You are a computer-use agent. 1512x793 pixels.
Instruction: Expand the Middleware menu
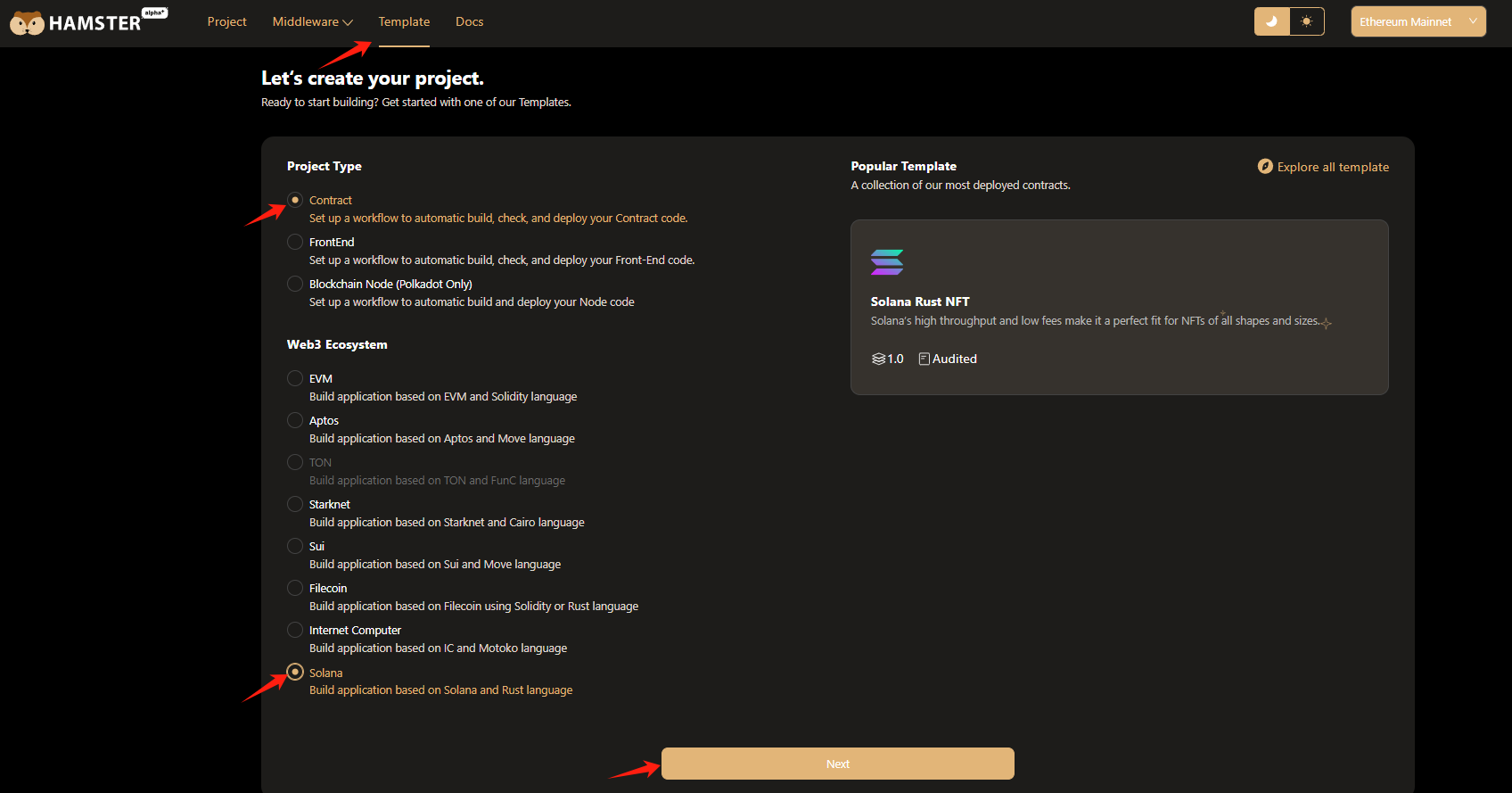point(313,21)
